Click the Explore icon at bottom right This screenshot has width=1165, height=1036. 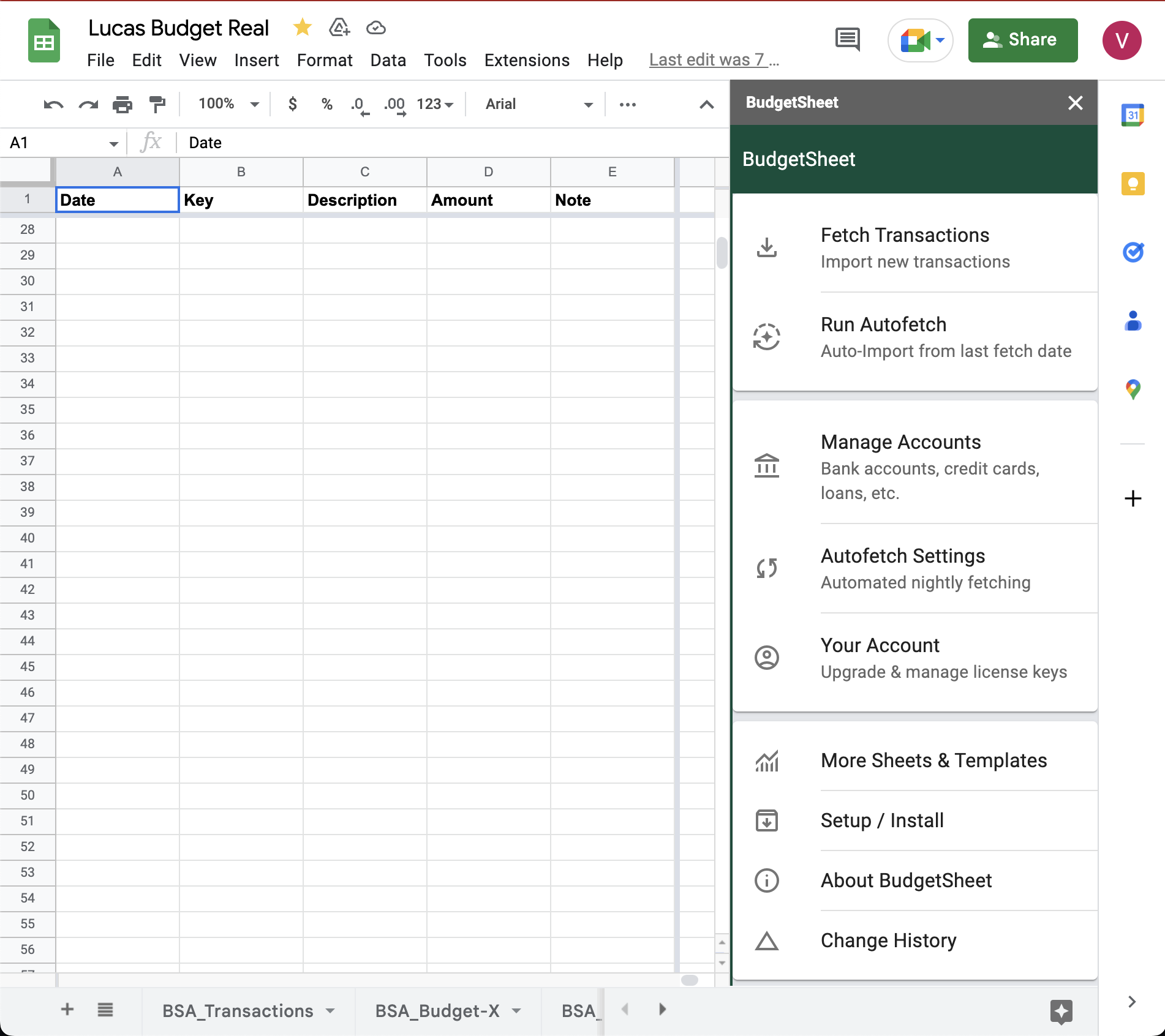(x=1061, y=1012)
